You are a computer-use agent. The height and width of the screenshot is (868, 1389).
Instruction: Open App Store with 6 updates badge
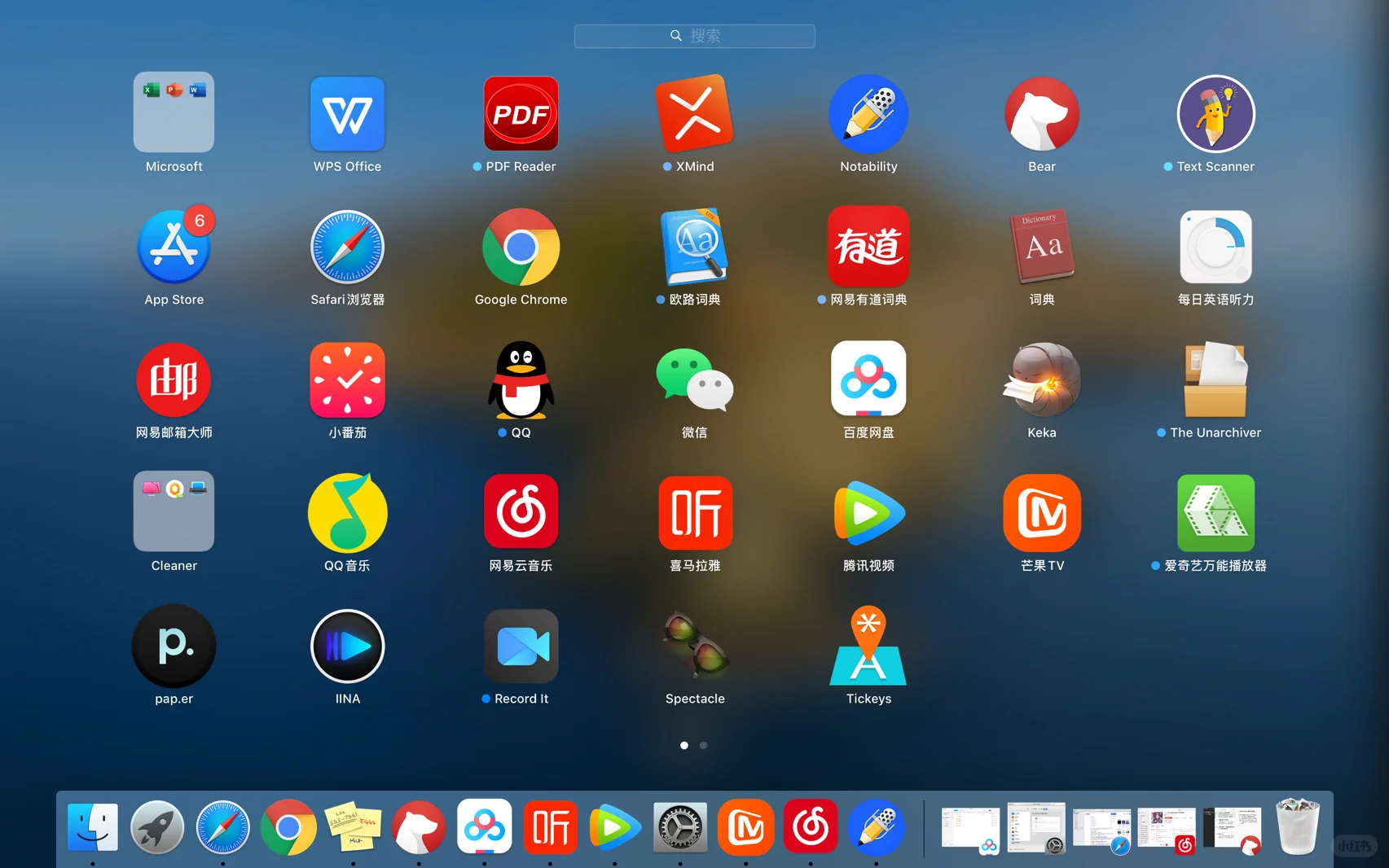point(174,246)
